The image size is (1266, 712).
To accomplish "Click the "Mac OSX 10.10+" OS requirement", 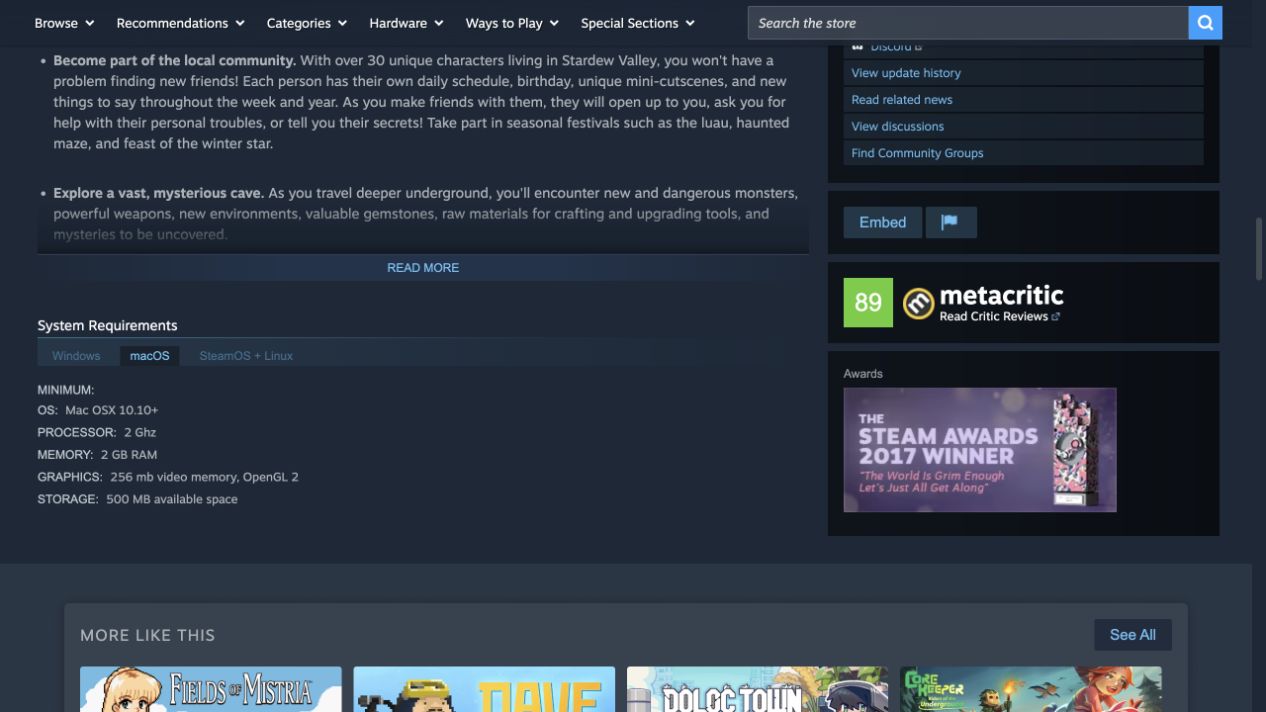I will (x=112, y=411).
